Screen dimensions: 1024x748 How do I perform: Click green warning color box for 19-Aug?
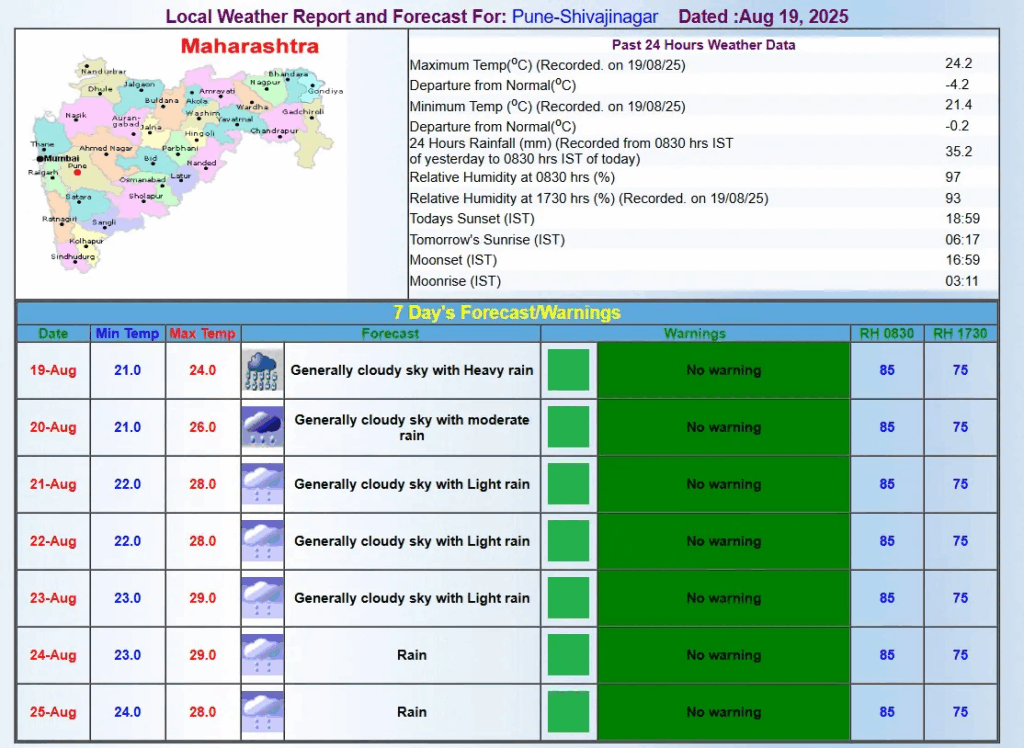click(568, 370)
